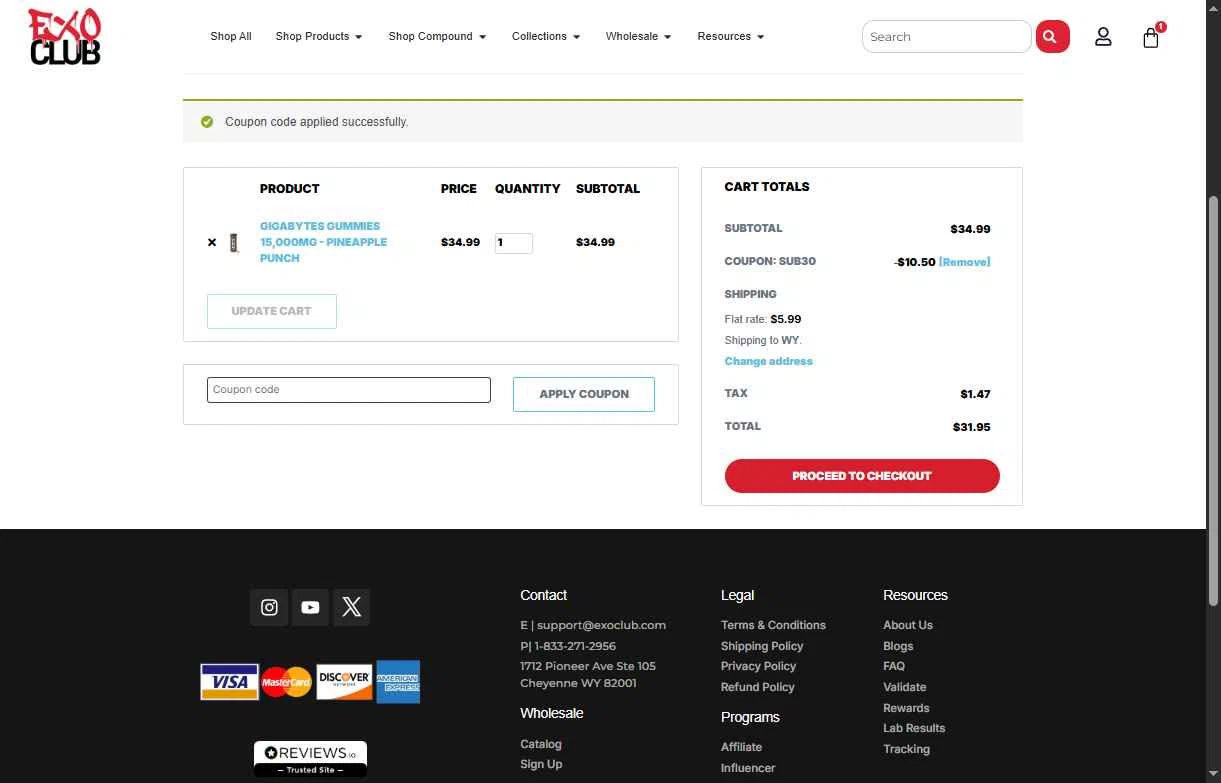Click the Flat rate $5.99 shipping text

pos(763,320)
